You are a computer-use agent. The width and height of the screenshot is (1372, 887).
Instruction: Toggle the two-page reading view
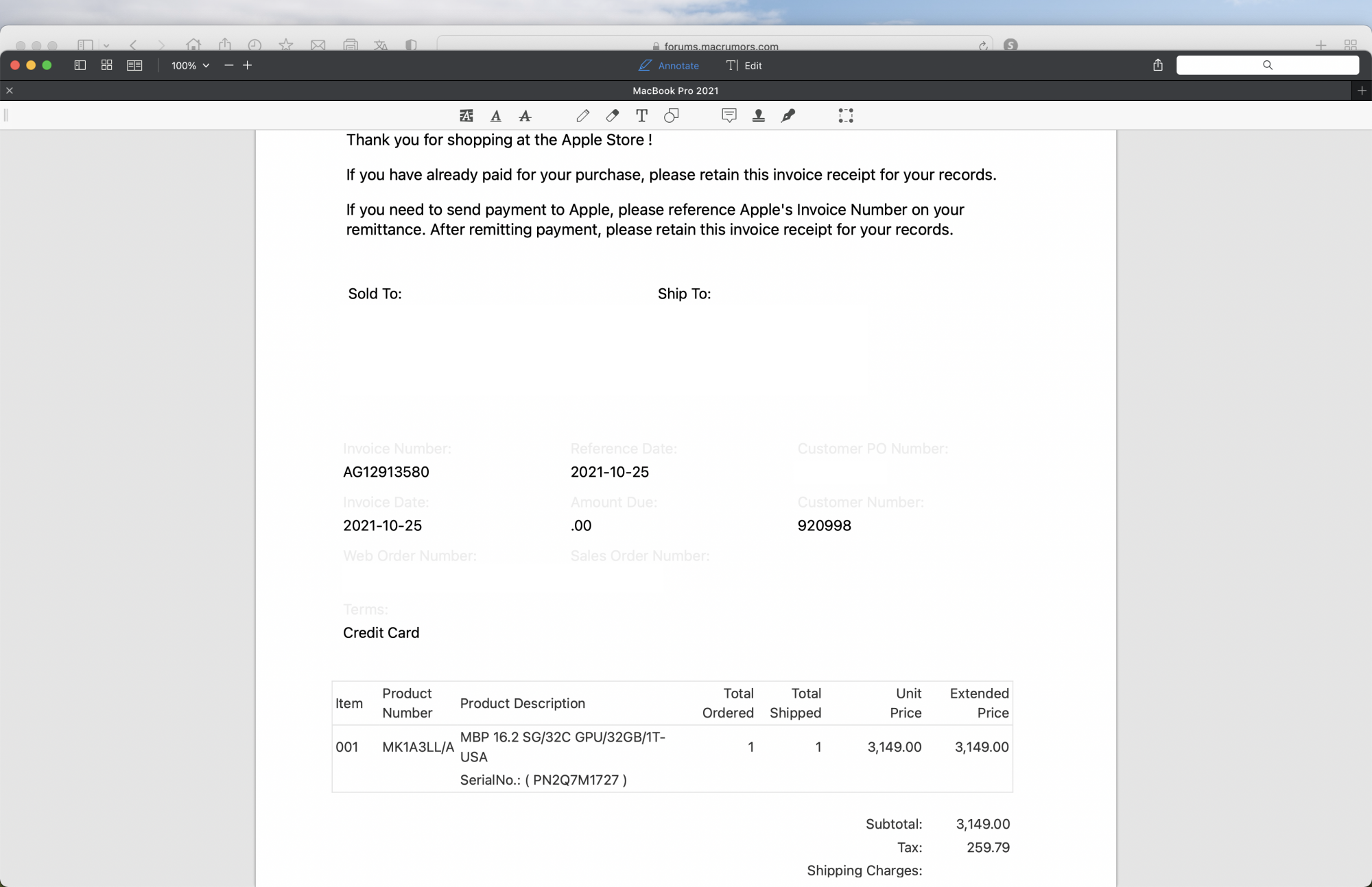[134, 65]
